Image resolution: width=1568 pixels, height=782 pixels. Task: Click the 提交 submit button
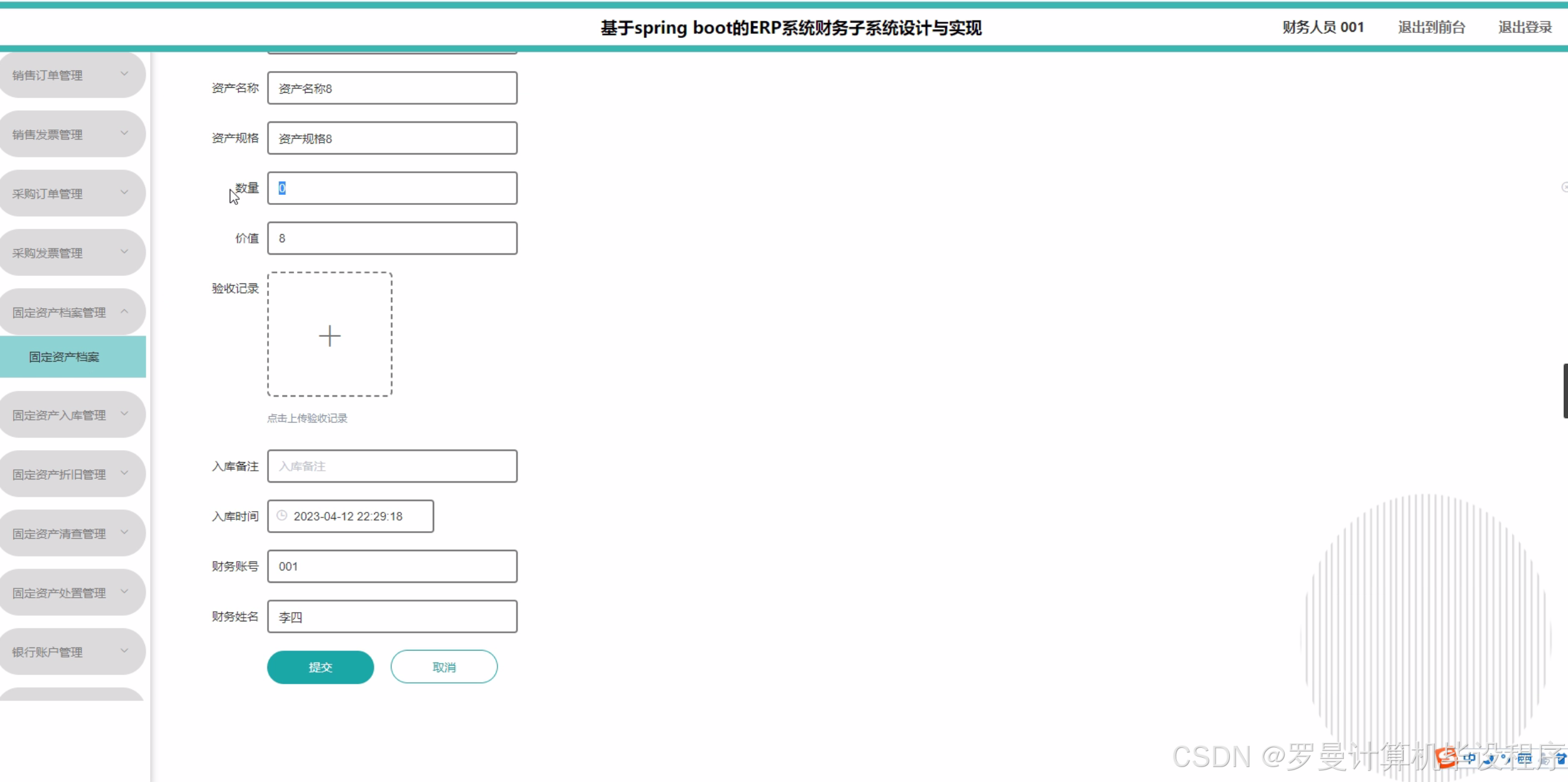(x=320, y=667)
